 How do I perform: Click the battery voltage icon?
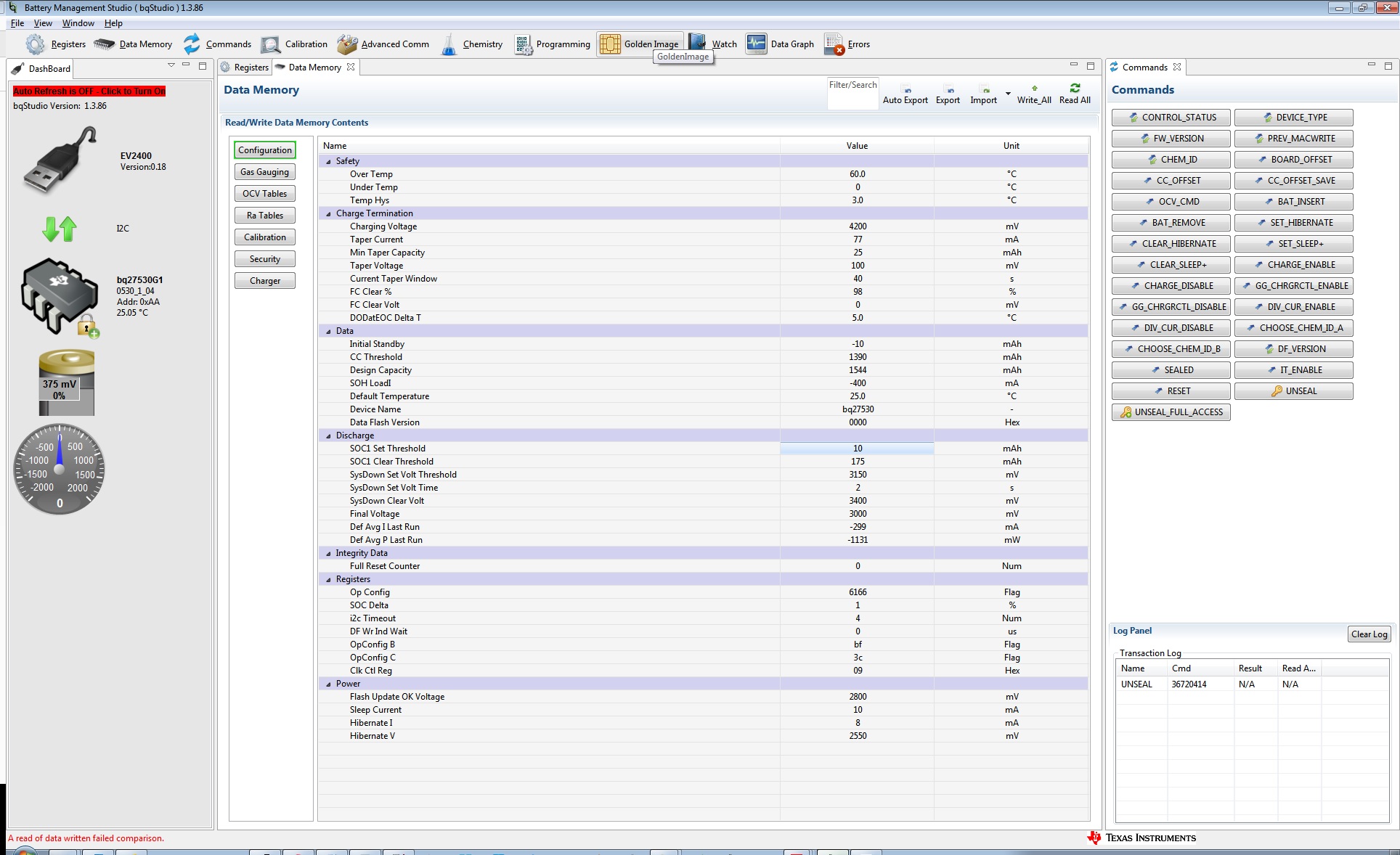66,382
